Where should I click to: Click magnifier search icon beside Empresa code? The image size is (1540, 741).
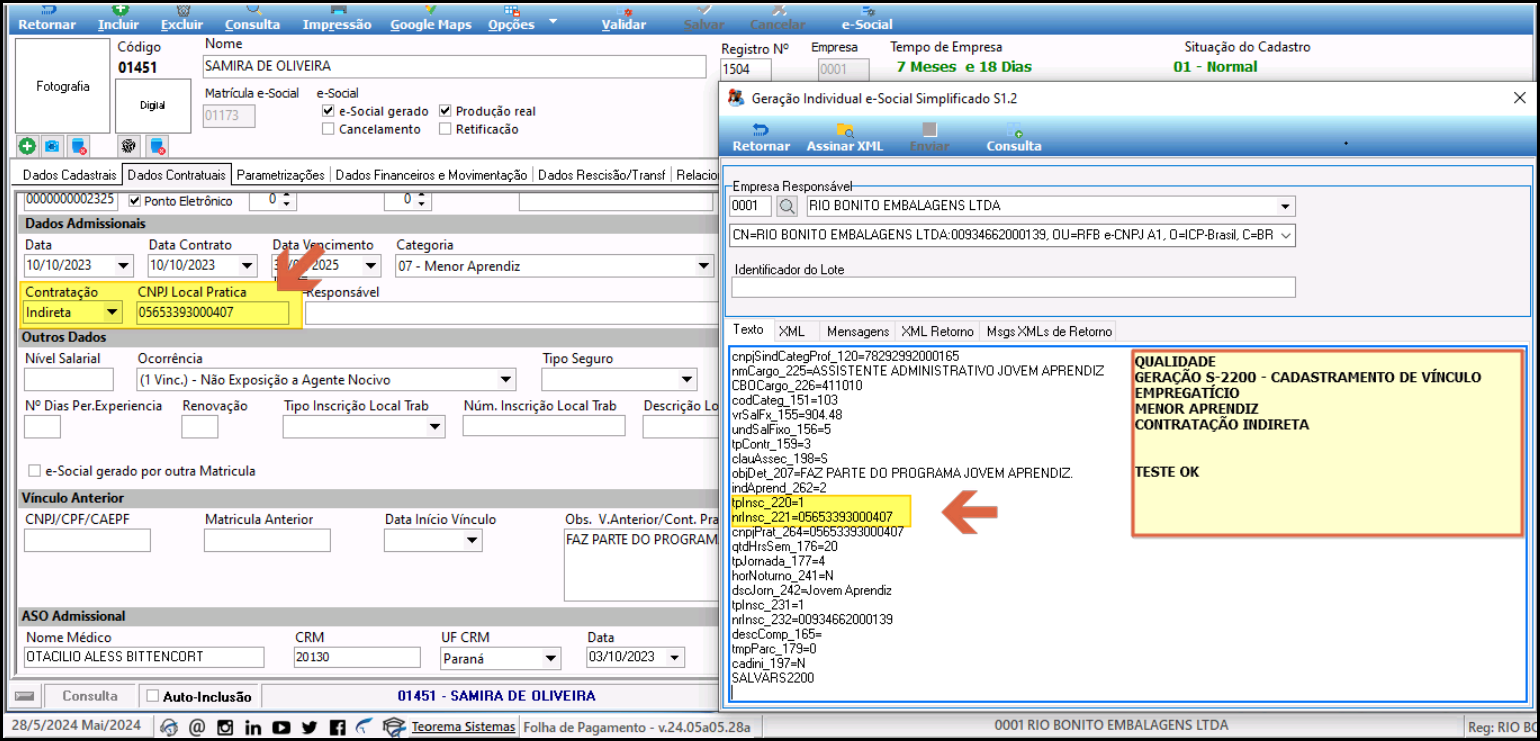[x=787, y=207]
